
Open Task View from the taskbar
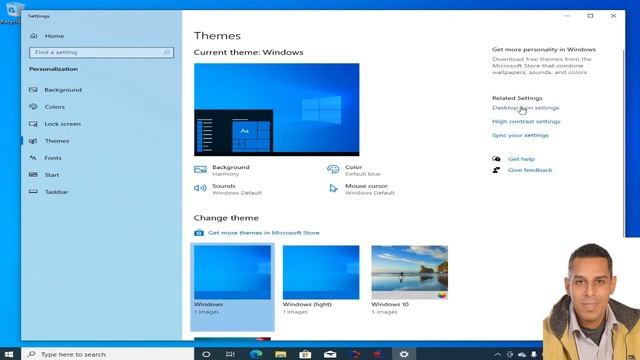tap(230, 354)
